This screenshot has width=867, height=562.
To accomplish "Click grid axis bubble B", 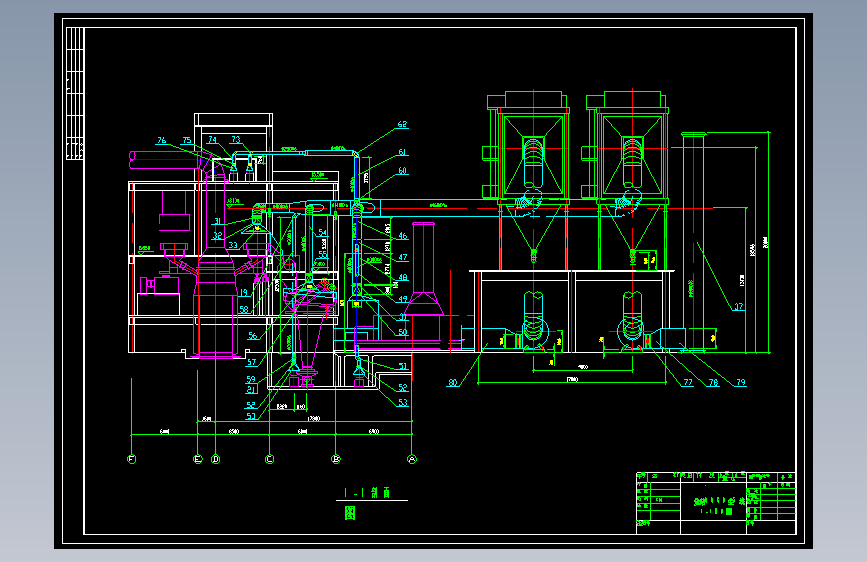I will (336, 459).
